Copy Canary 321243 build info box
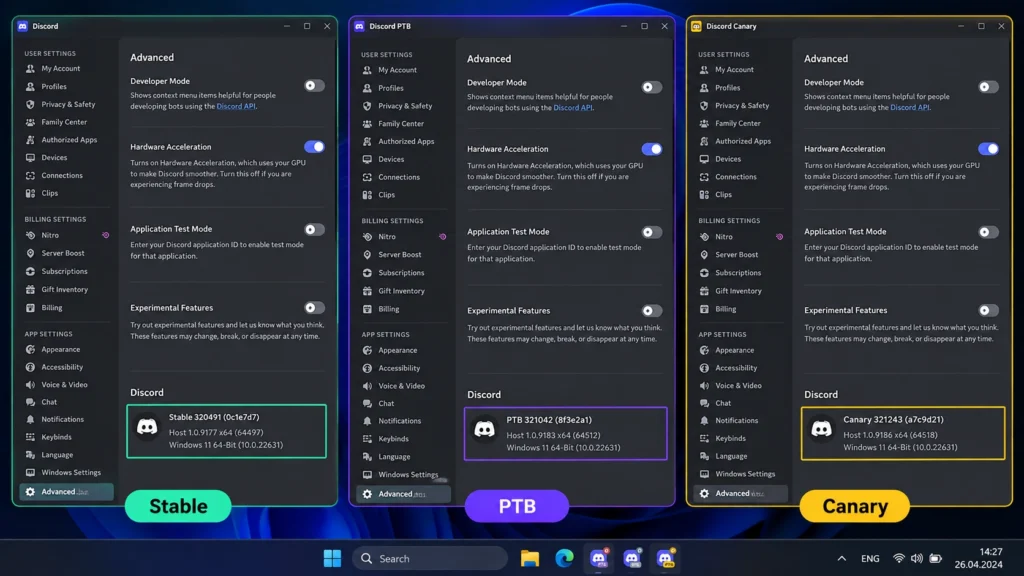This screenshot has height=576, width=1024. (903, 434)
